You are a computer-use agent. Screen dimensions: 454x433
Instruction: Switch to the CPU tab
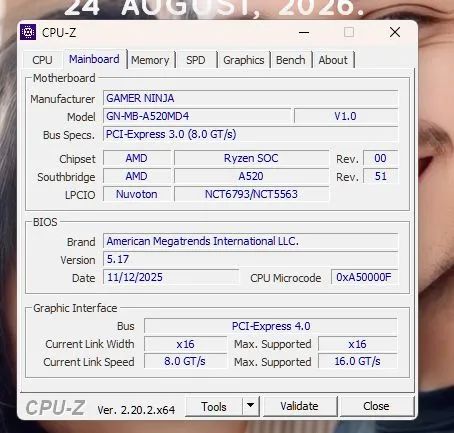pos(42,60)
